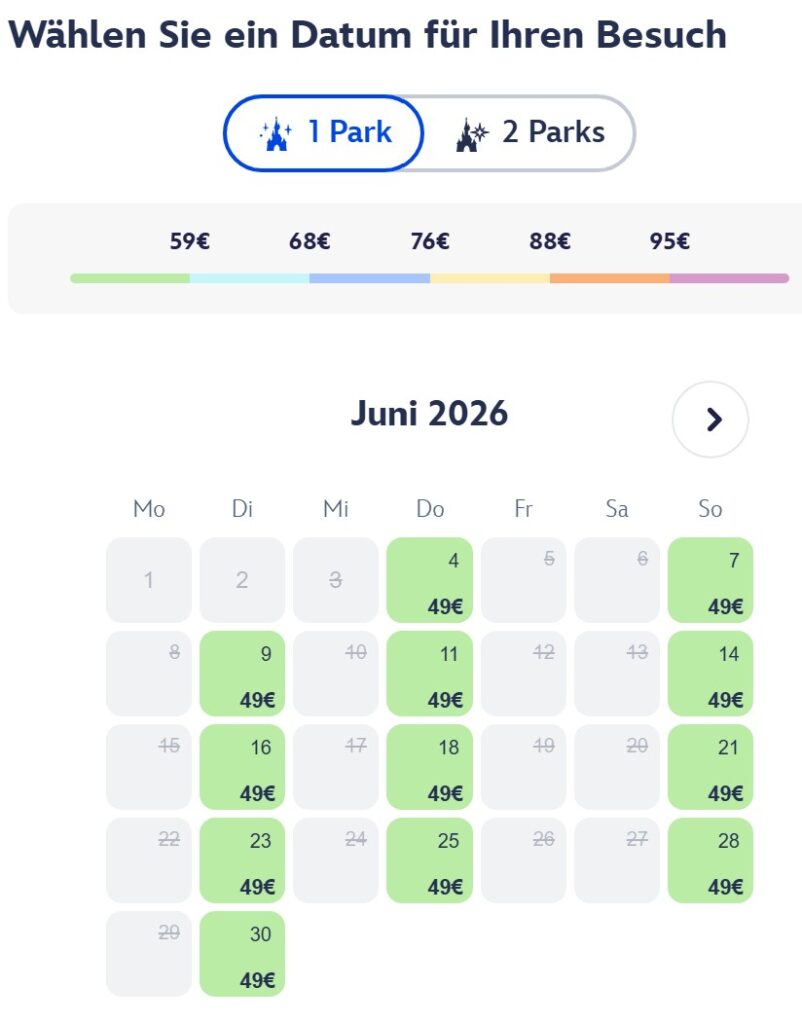Go to next month with the arrow
The height and width of the screenshot is (1024, 802).
click(711, 420)
